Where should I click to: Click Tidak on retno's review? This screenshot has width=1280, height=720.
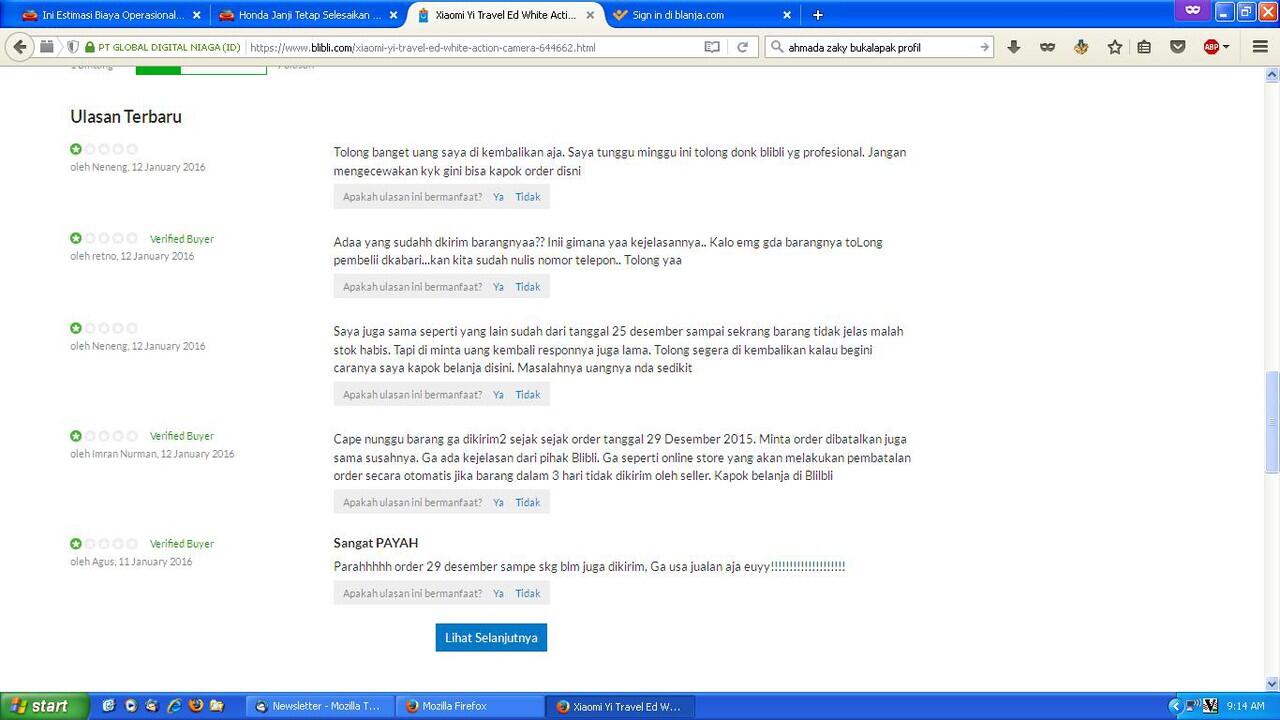(528, 287)
